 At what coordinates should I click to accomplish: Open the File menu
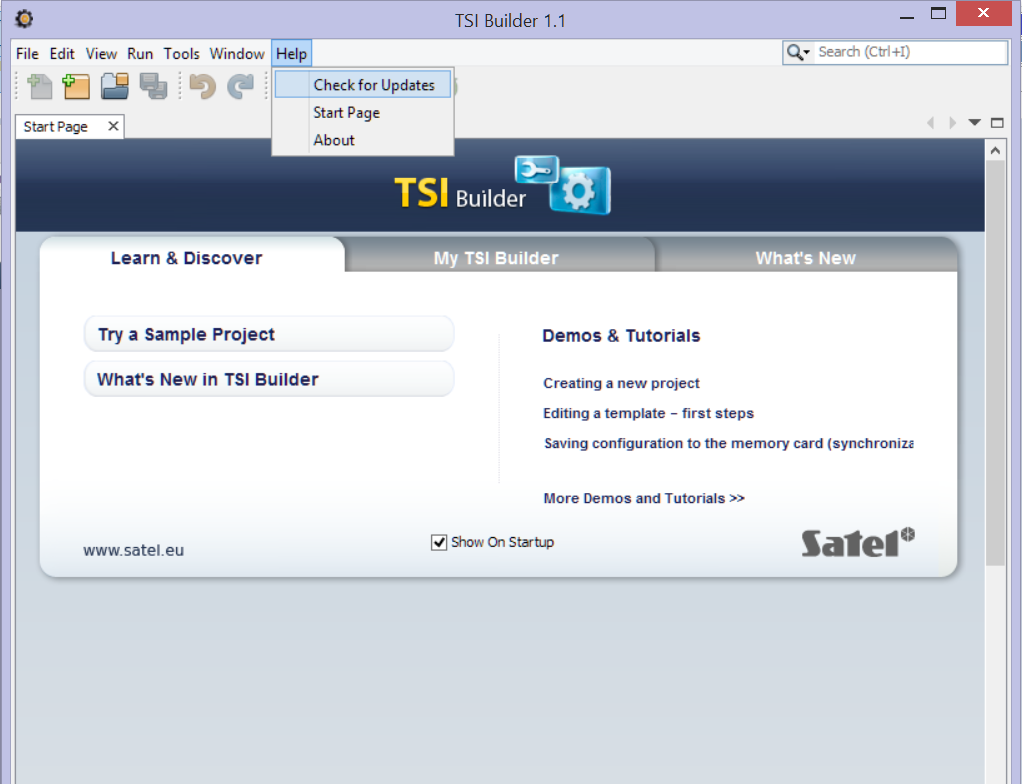coord(27,53)
